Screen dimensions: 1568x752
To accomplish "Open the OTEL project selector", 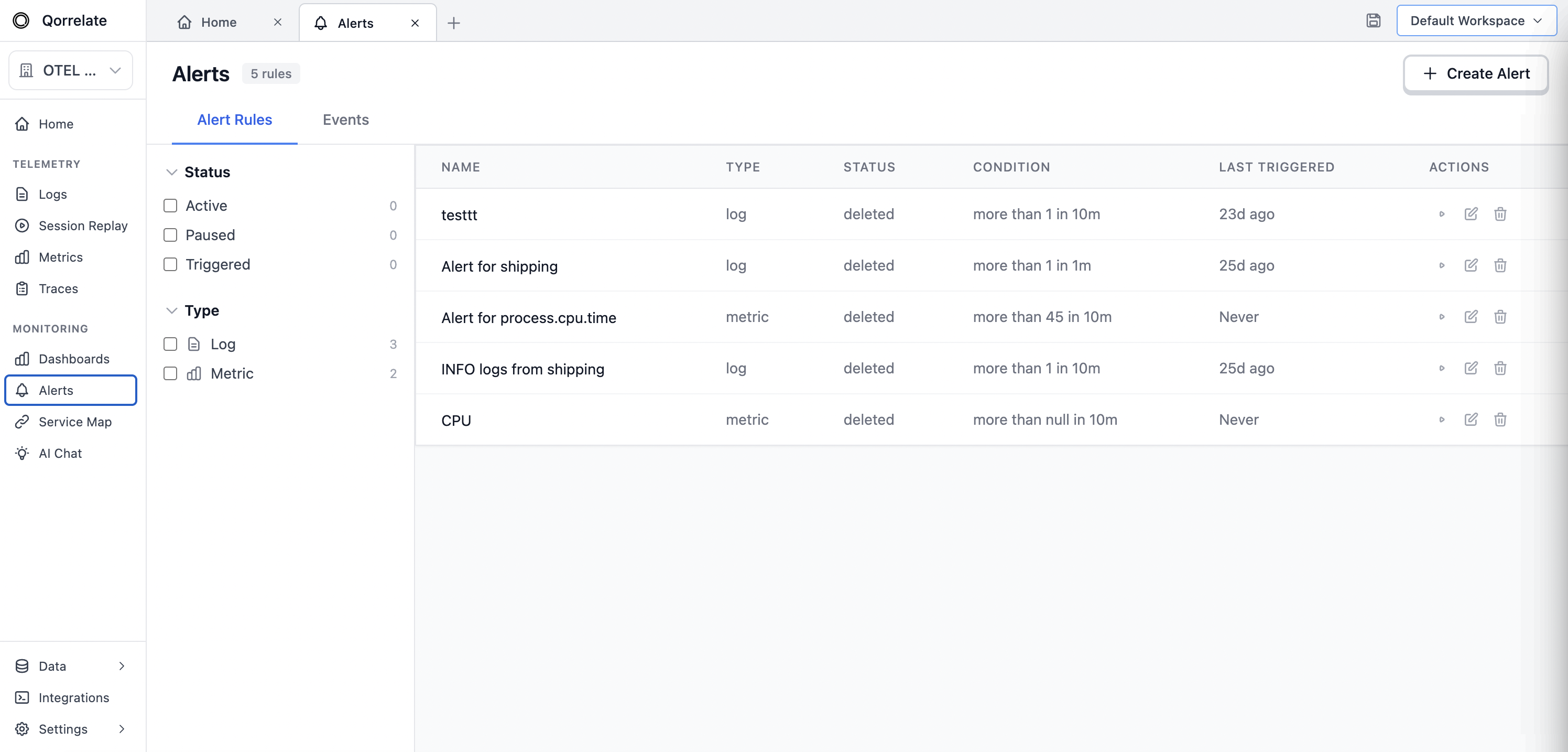I will tap(70, 70).
